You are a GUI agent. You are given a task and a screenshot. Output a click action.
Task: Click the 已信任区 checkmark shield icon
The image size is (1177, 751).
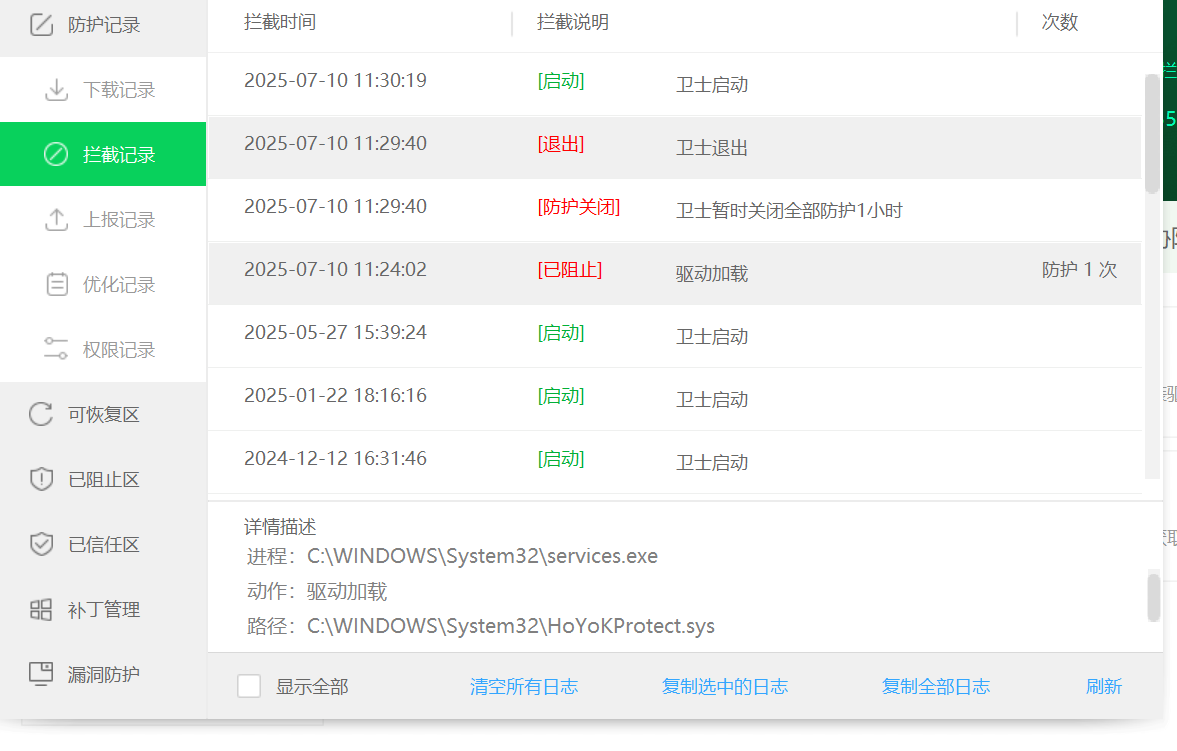(x=41, y=545)
